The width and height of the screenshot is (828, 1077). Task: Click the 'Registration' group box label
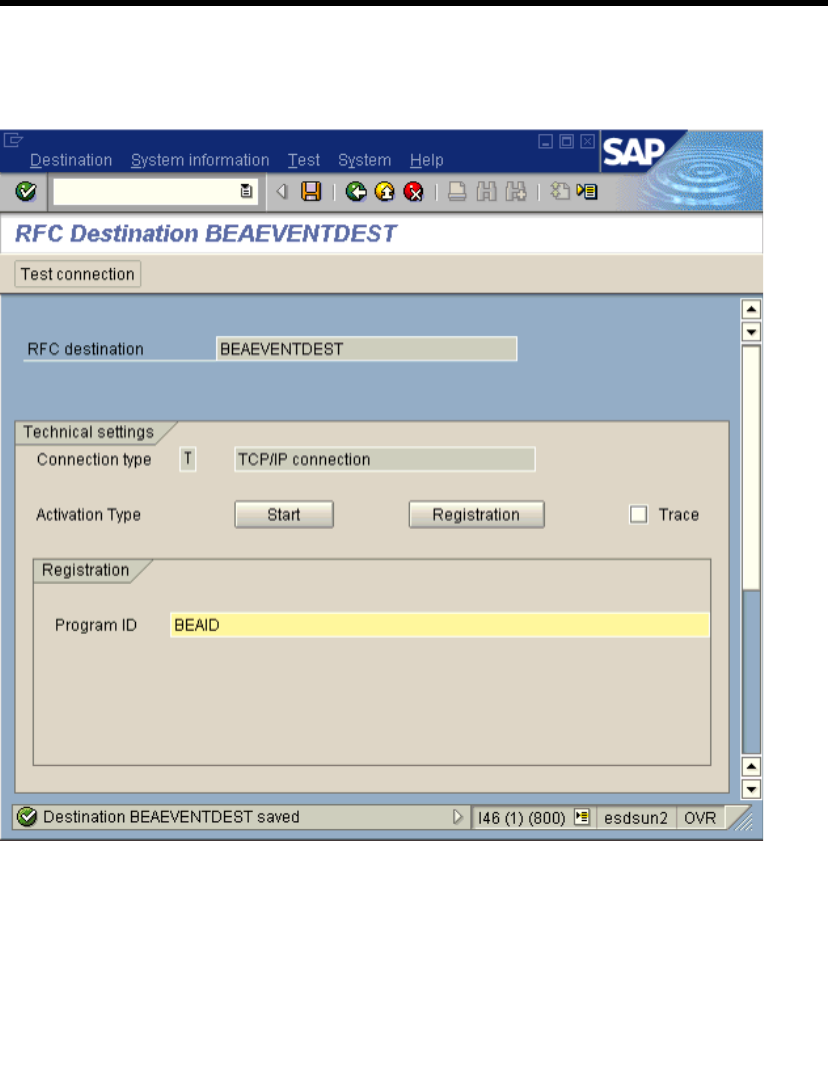[x=85, y=570]
